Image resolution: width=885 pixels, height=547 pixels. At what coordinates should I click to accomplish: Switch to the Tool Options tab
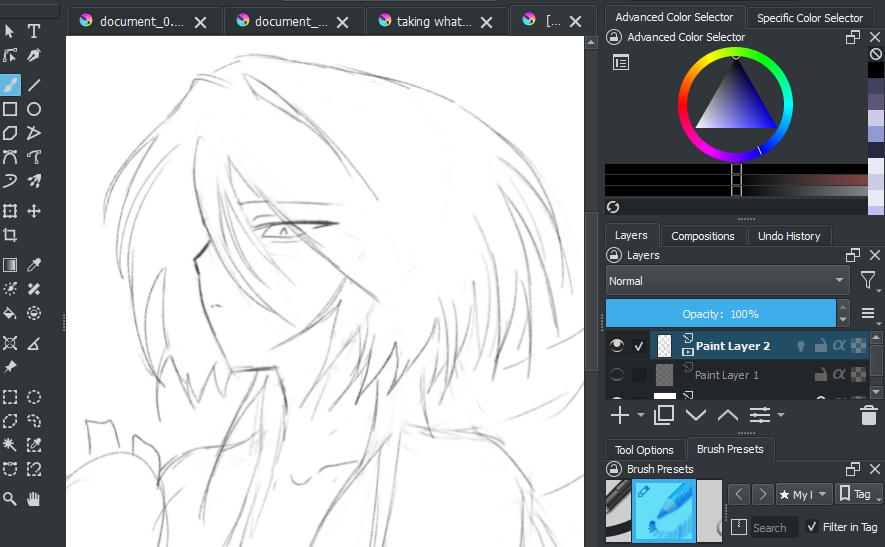coord(644,450)
